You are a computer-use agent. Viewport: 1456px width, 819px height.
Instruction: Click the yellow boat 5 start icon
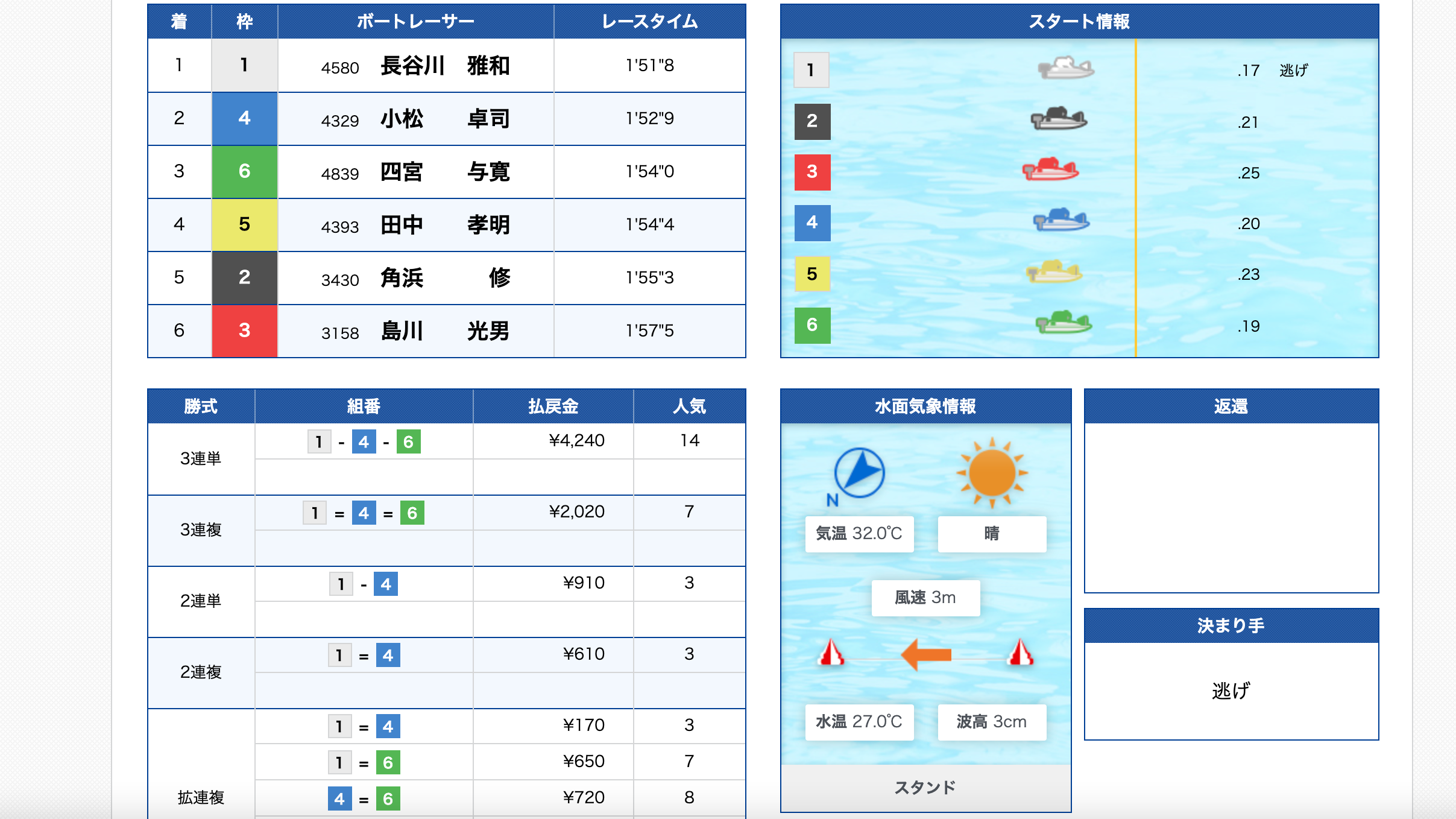click(x=1054, y=272)
